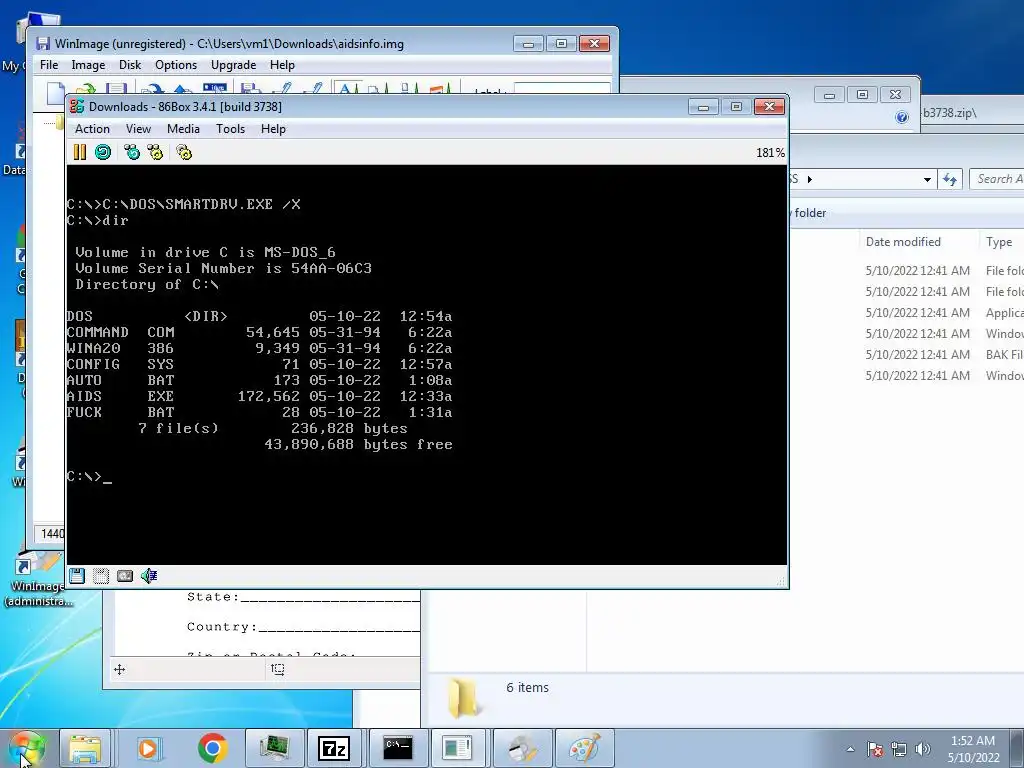Open the Help menu in WinImage
This screenshot has width=1024, height=768.
pos(282,65)
